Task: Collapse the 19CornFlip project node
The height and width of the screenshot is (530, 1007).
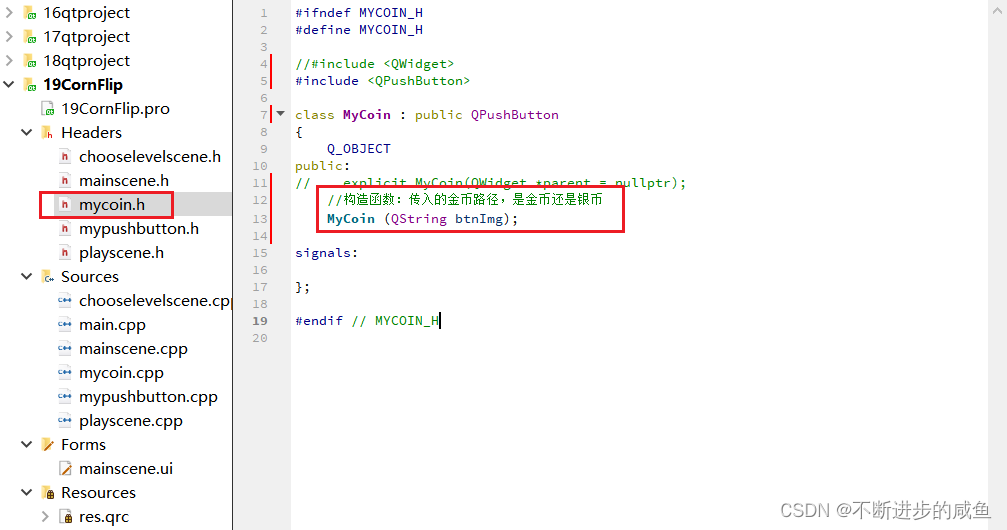Action: click(9, 84)
